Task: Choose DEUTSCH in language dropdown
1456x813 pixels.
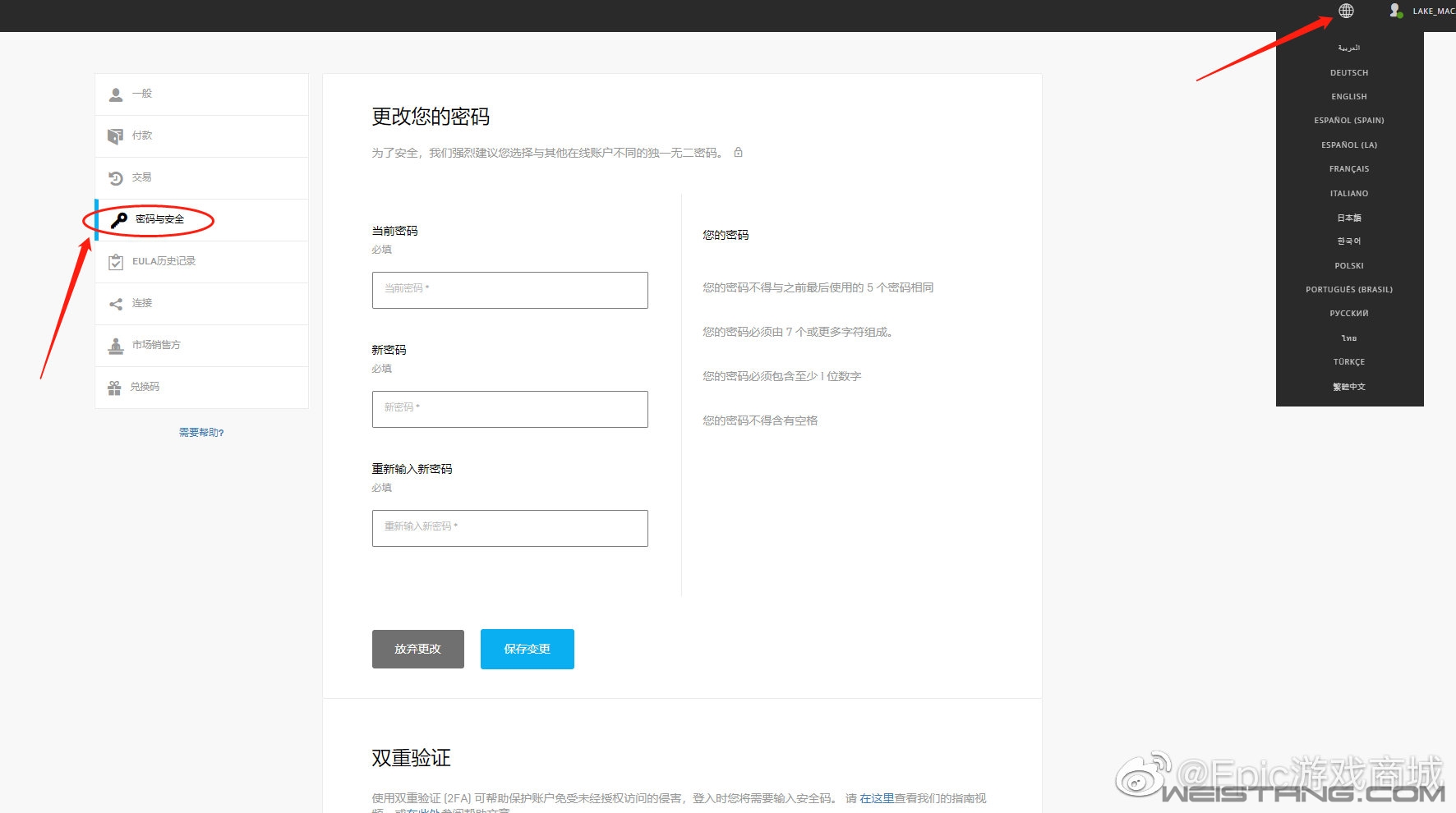Action: coord(1349,73)
